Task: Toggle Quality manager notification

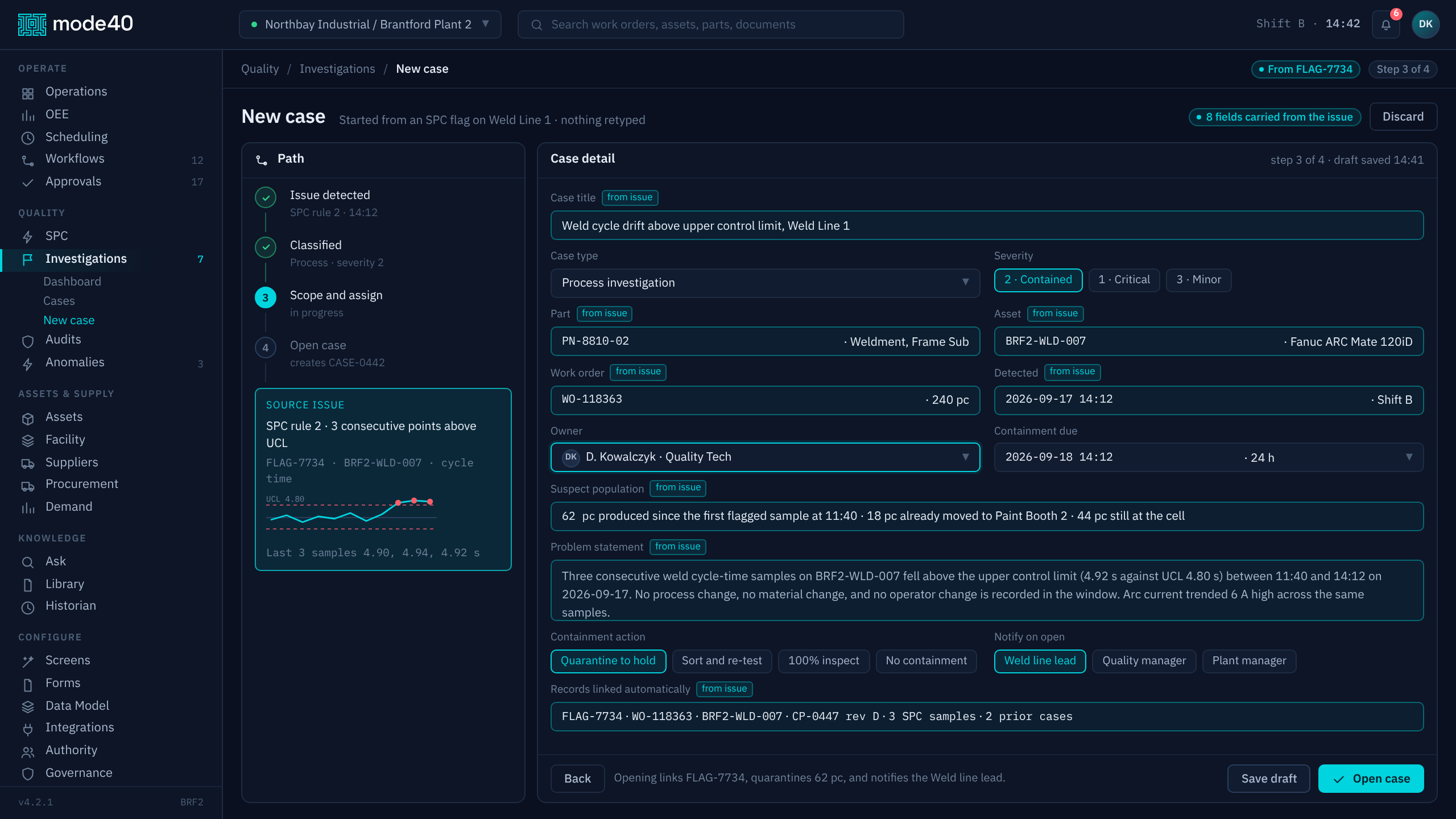Action: (x=1144, y=661)
